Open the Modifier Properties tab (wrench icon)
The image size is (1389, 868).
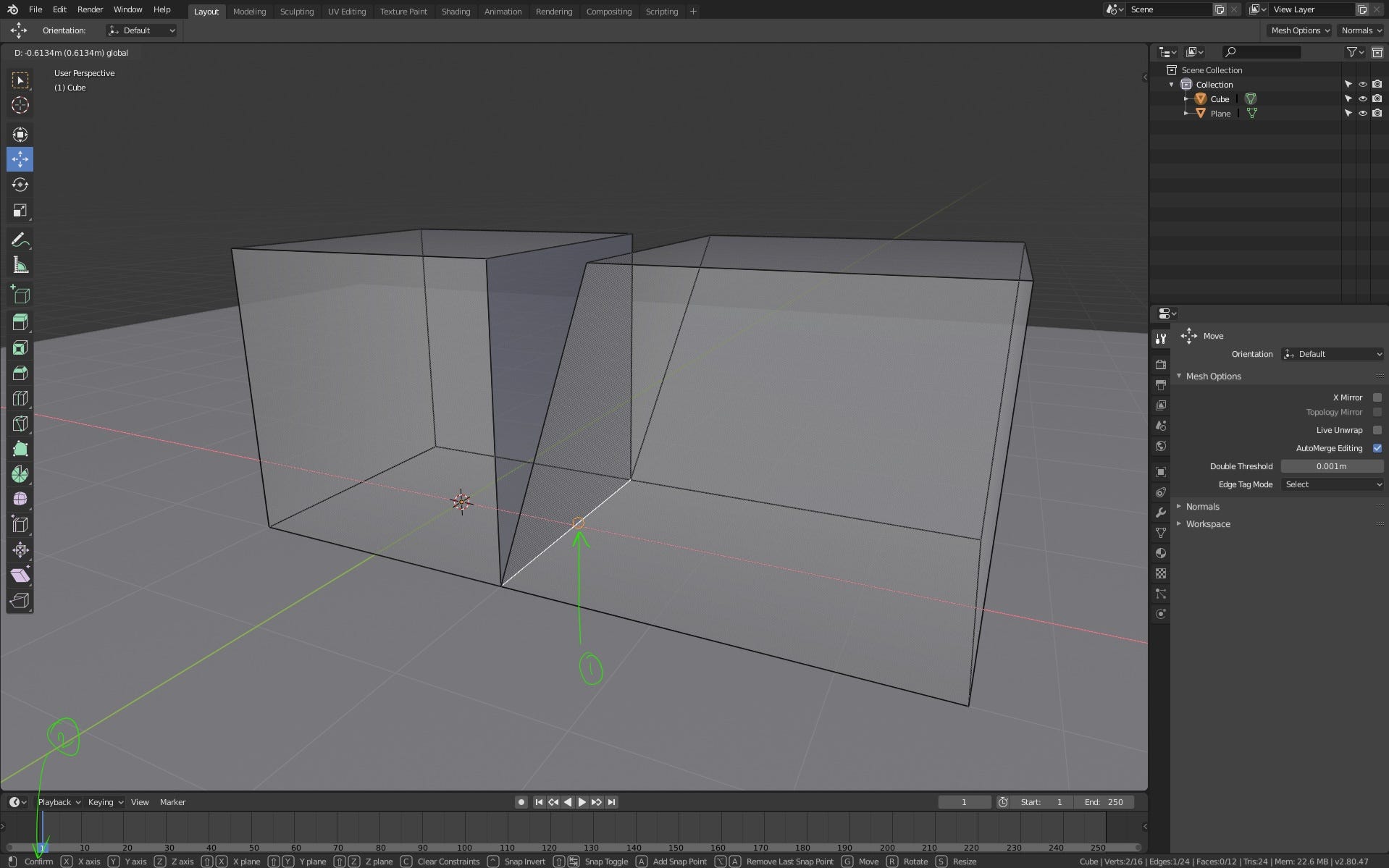tap(1161, 513)
